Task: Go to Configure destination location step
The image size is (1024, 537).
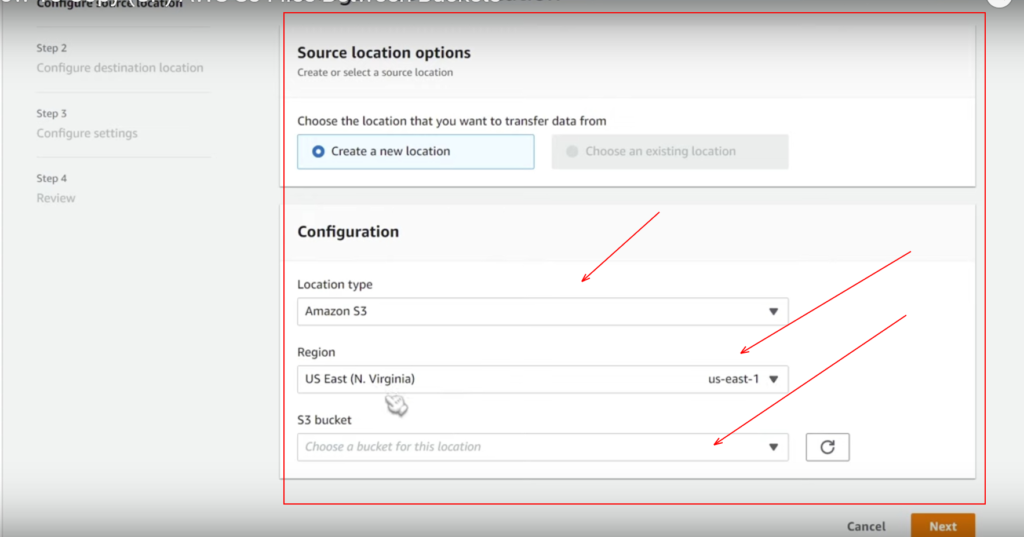Action: point(120,68)
